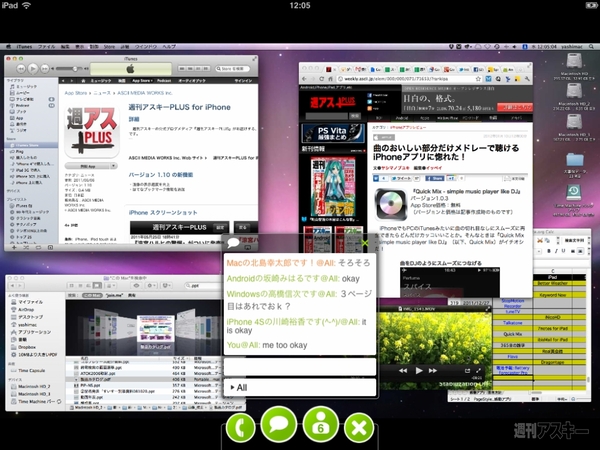Image resolution: width=600 pixels, height=450 pixels.
Task: Adjust the iTunes volume slider
Action: 68,68
